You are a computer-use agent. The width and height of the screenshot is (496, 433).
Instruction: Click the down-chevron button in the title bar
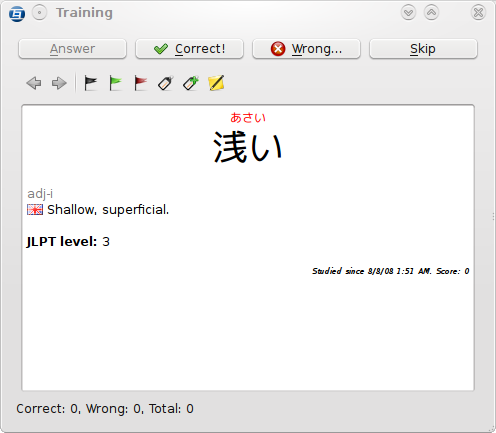click(408, 13)
